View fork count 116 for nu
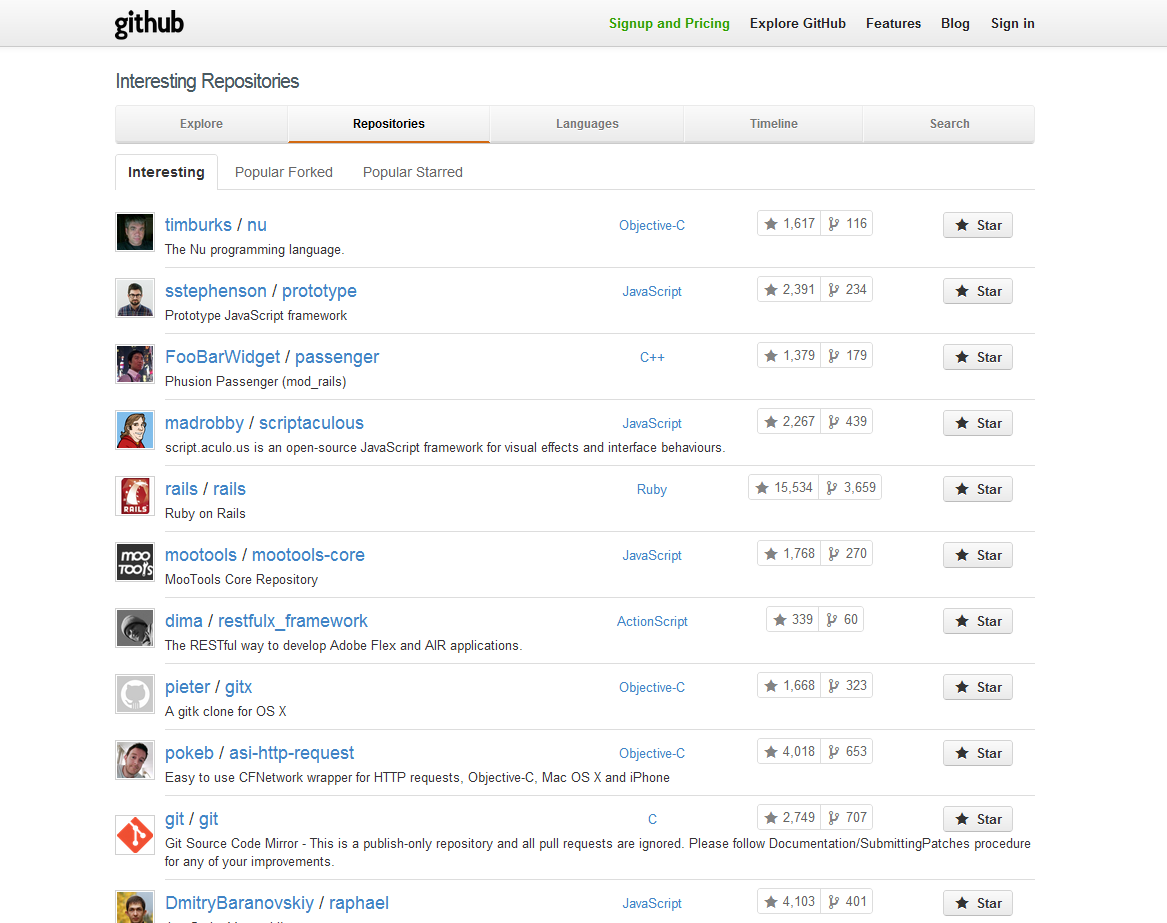Image resolution: width=1167 pixels, height=923 pixels. 847,223
